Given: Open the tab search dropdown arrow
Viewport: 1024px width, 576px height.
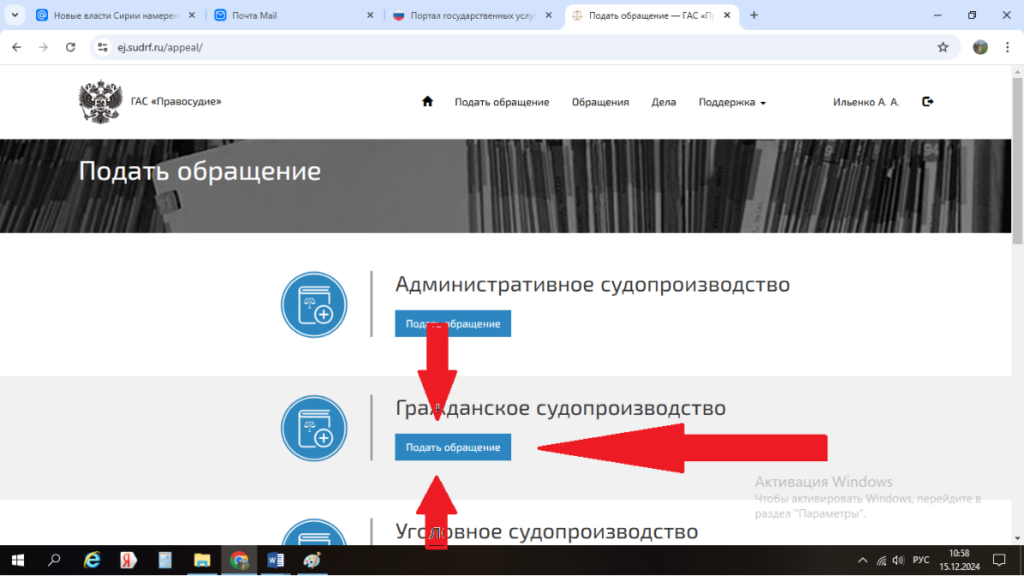Looking at the screenshot, I should 14,15.
